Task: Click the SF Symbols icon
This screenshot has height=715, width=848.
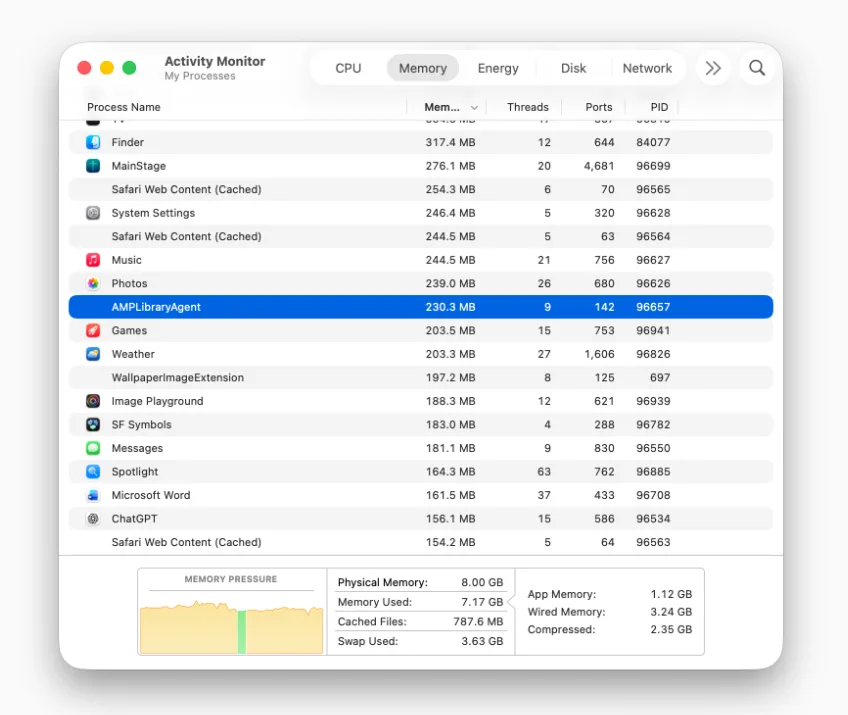Action: pyautogui.click(x=93, y=425)
